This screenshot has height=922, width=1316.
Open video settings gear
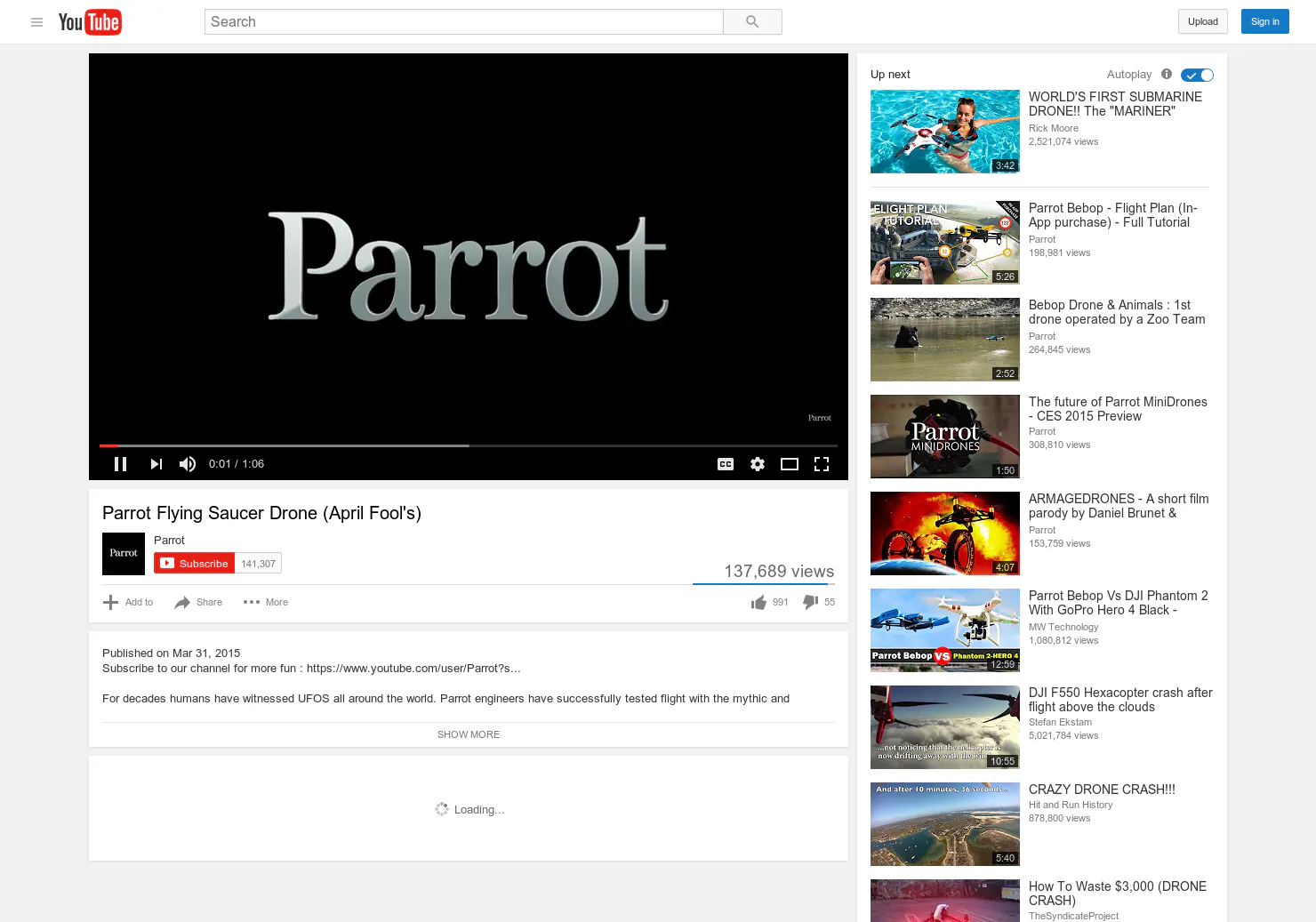tap(758, 464)
